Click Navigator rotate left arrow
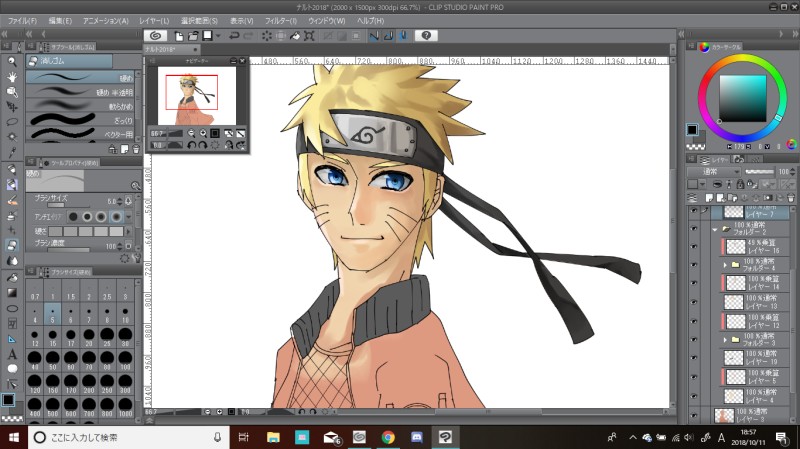The width and height of the screenshot is (800, 449). (x=191, y=145)
